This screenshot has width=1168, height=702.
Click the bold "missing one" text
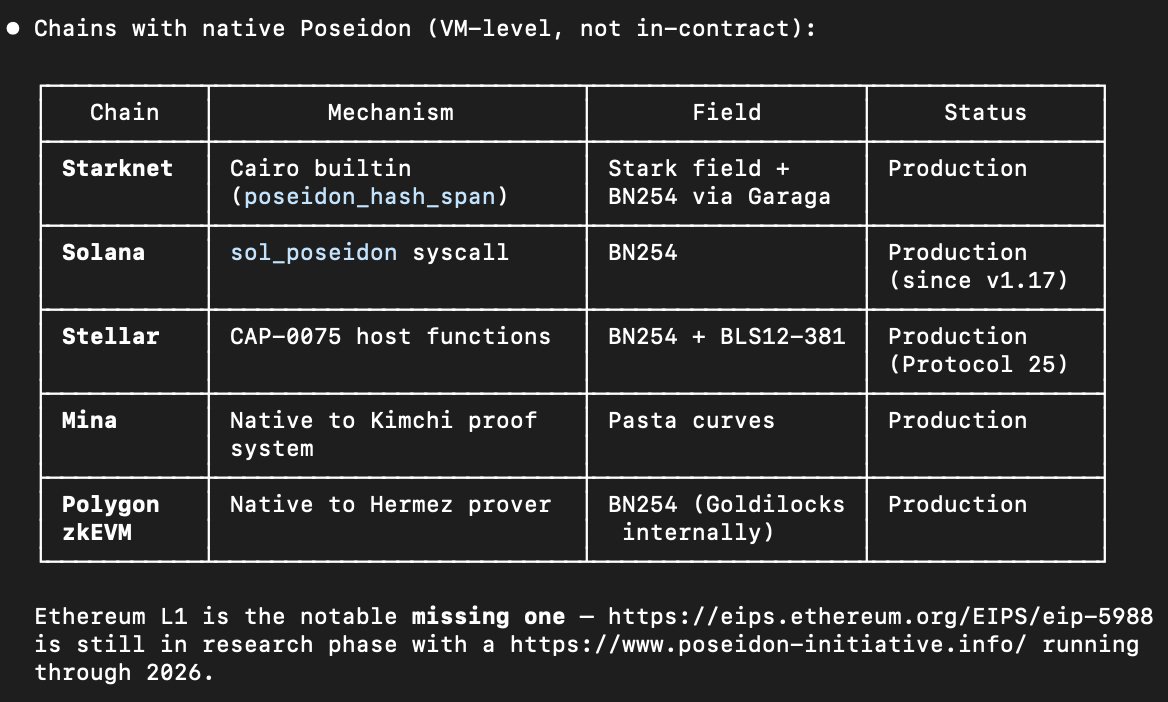coord(488,616)
